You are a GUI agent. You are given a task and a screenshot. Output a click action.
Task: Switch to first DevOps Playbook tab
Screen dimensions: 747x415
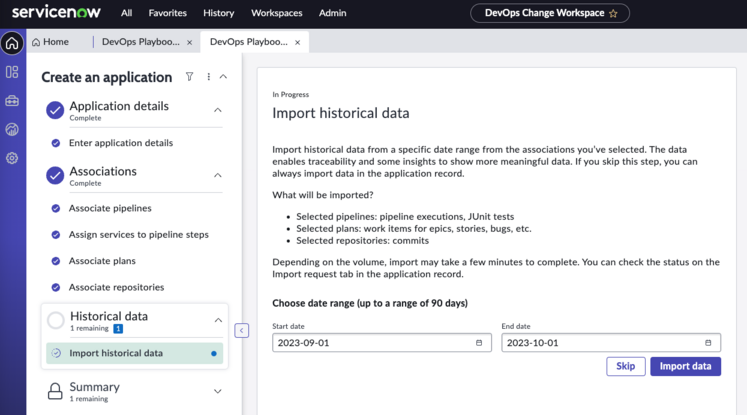coord(141,42)
